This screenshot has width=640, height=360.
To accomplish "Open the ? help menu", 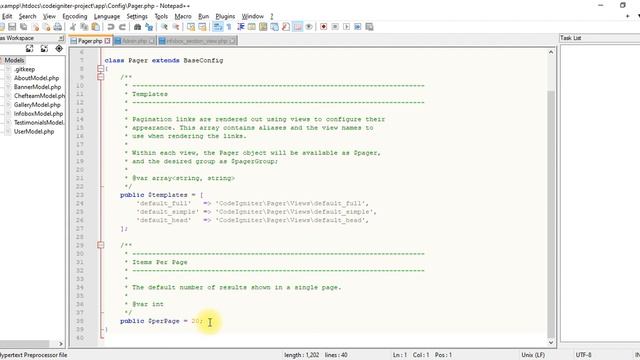I will click(271, 16).
